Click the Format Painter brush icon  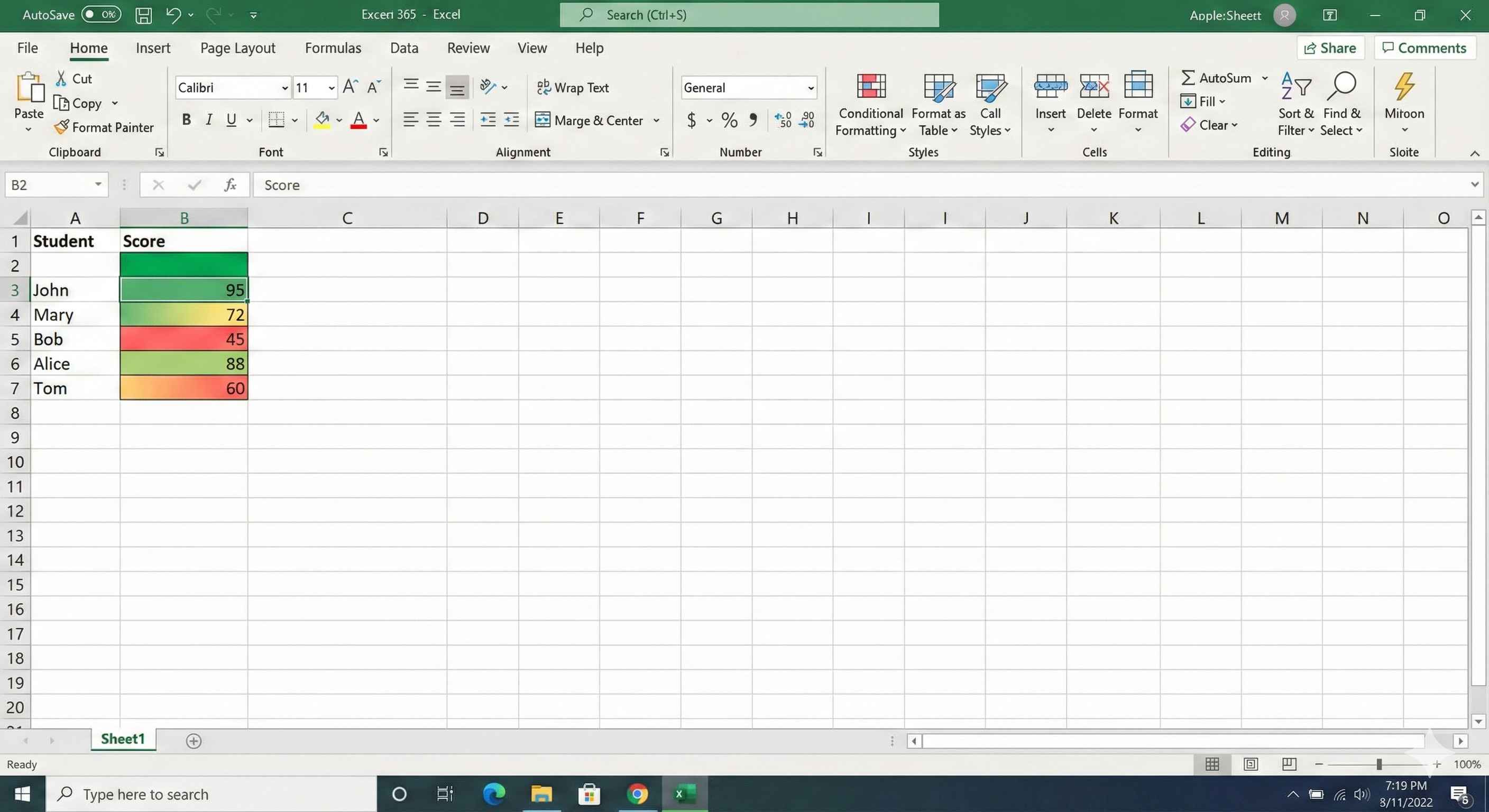coord(61,127)
